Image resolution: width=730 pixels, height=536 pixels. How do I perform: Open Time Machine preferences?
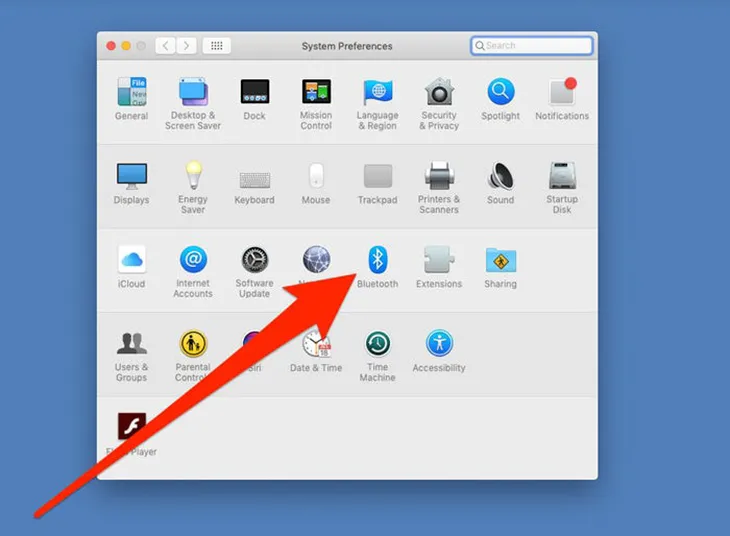coord(377,345)
